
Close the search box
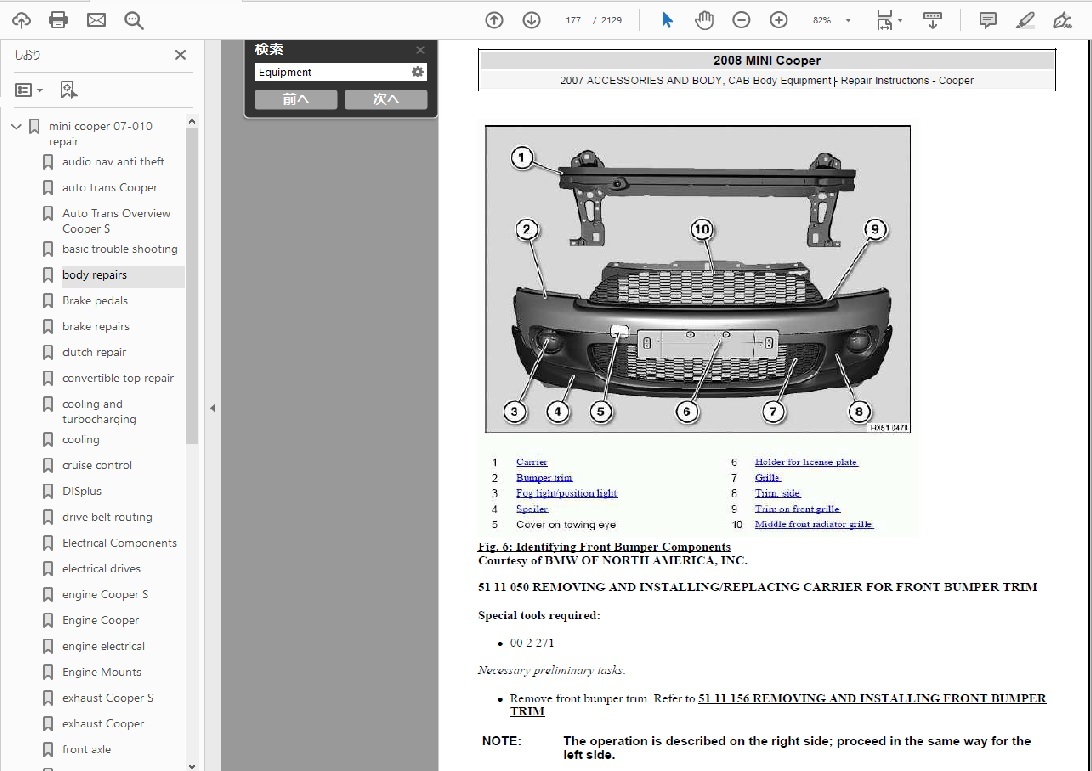420,49
